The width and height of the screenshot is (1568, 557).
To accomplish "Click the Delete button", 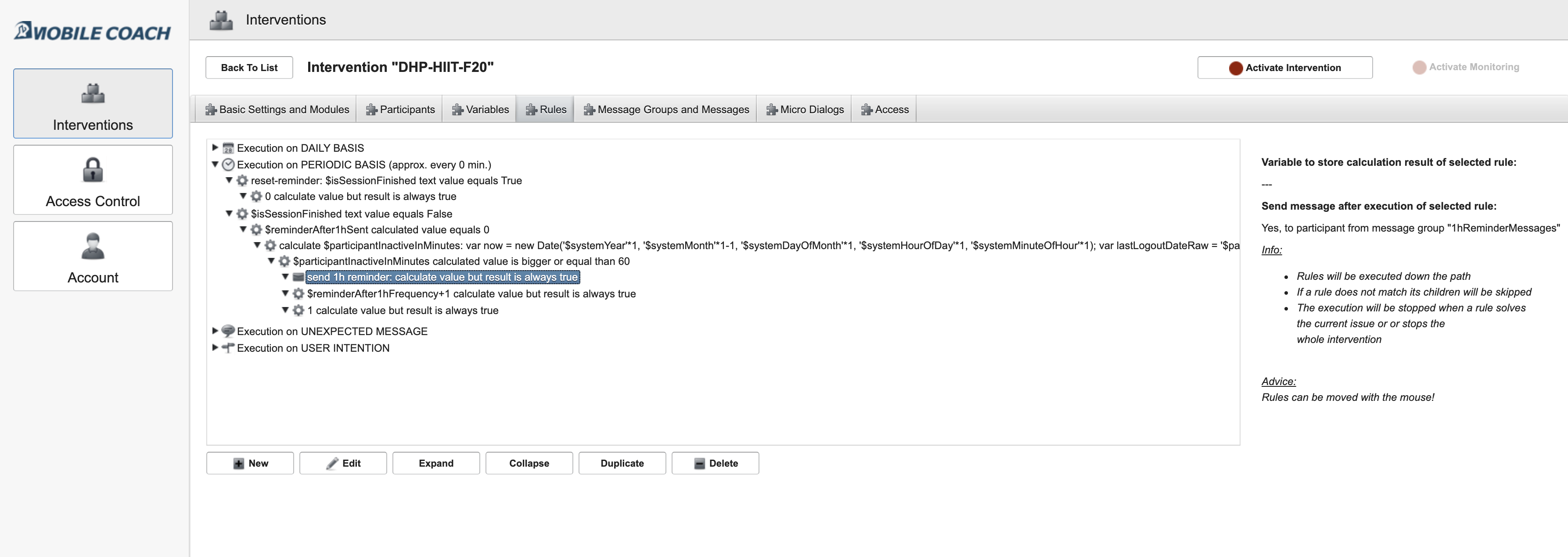I will point(715,463).
